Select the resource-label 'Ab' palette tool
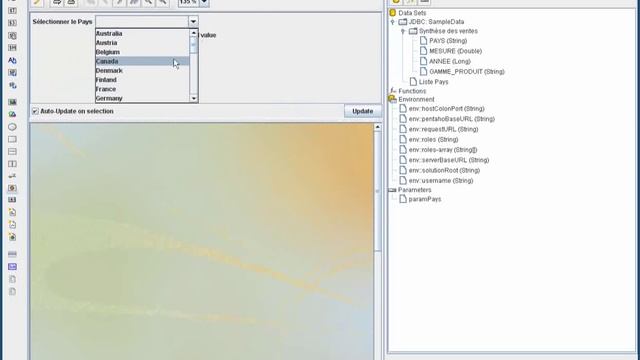This screenshot has width=640, height=360. [12, 60]
